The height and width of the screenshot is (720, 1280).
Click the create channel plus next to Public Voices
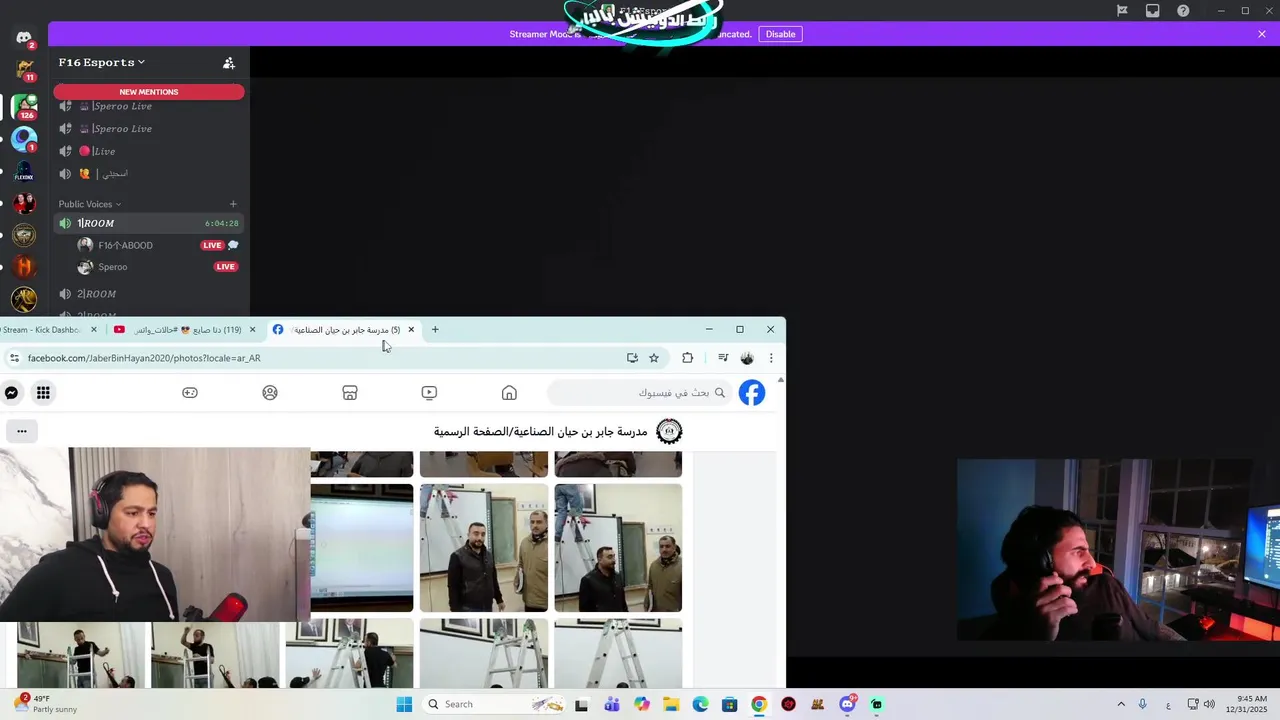click(233, 204)
